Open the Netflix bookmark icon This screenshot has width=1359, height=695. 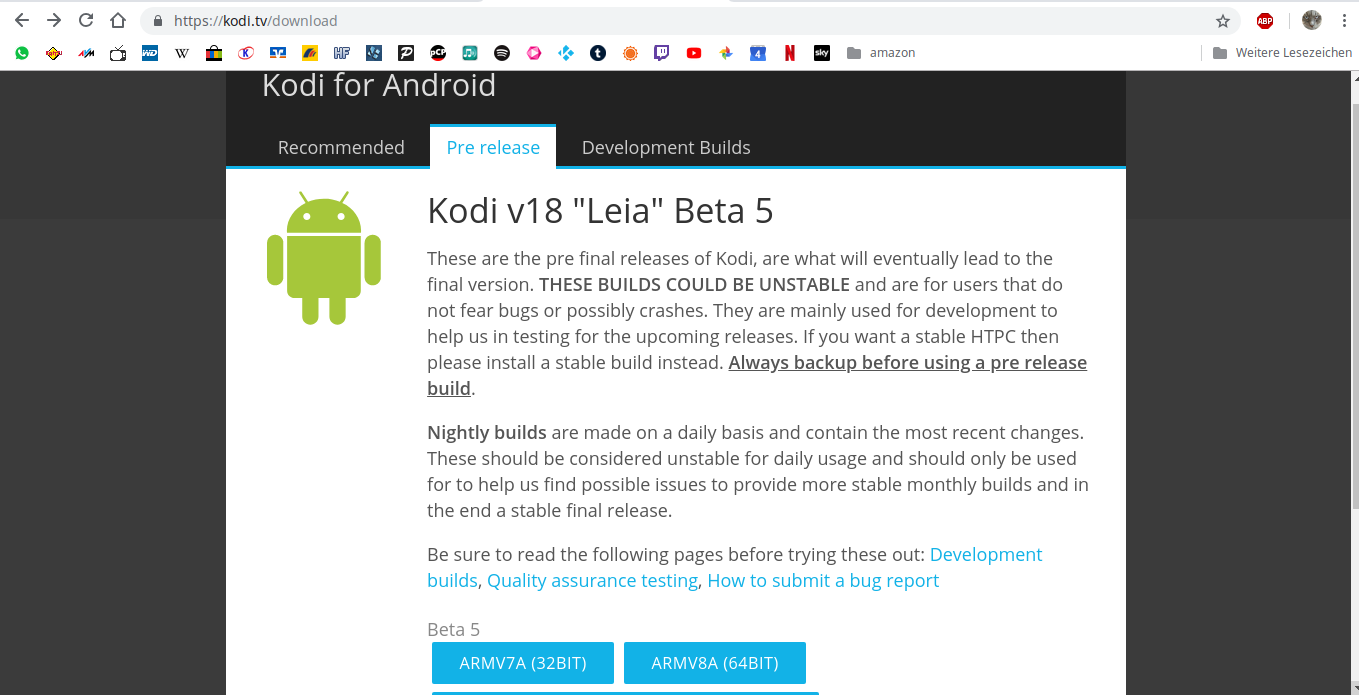[790, 53]
